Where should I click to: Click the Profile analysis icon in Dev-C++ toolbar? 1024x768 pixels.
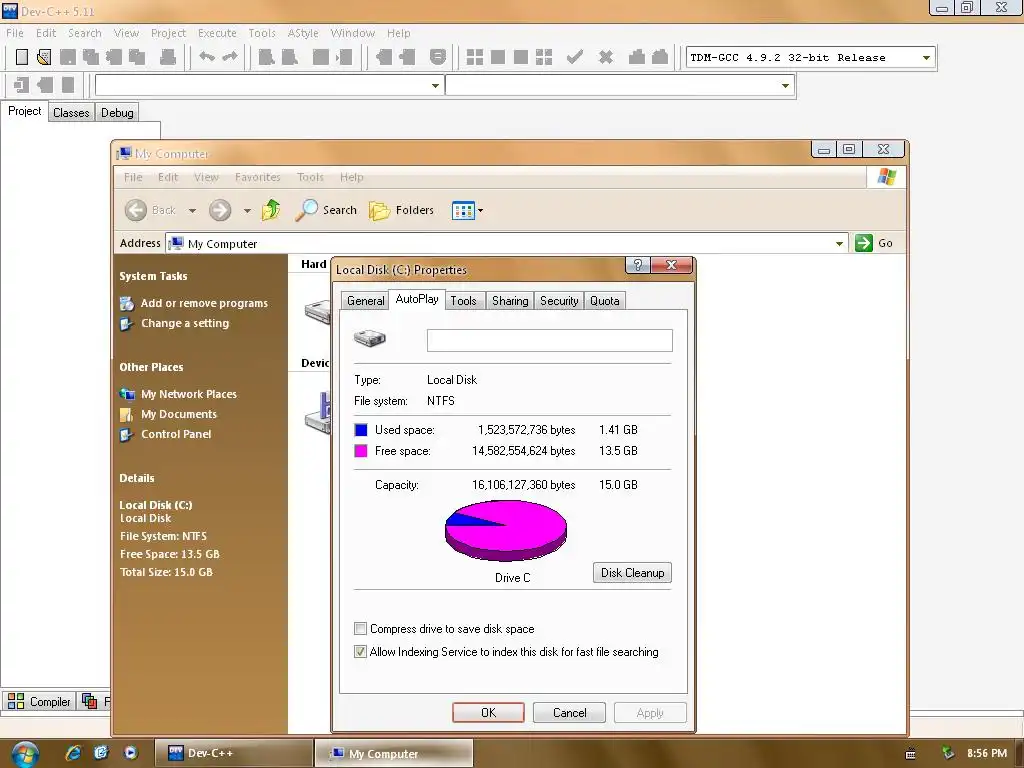637,57
